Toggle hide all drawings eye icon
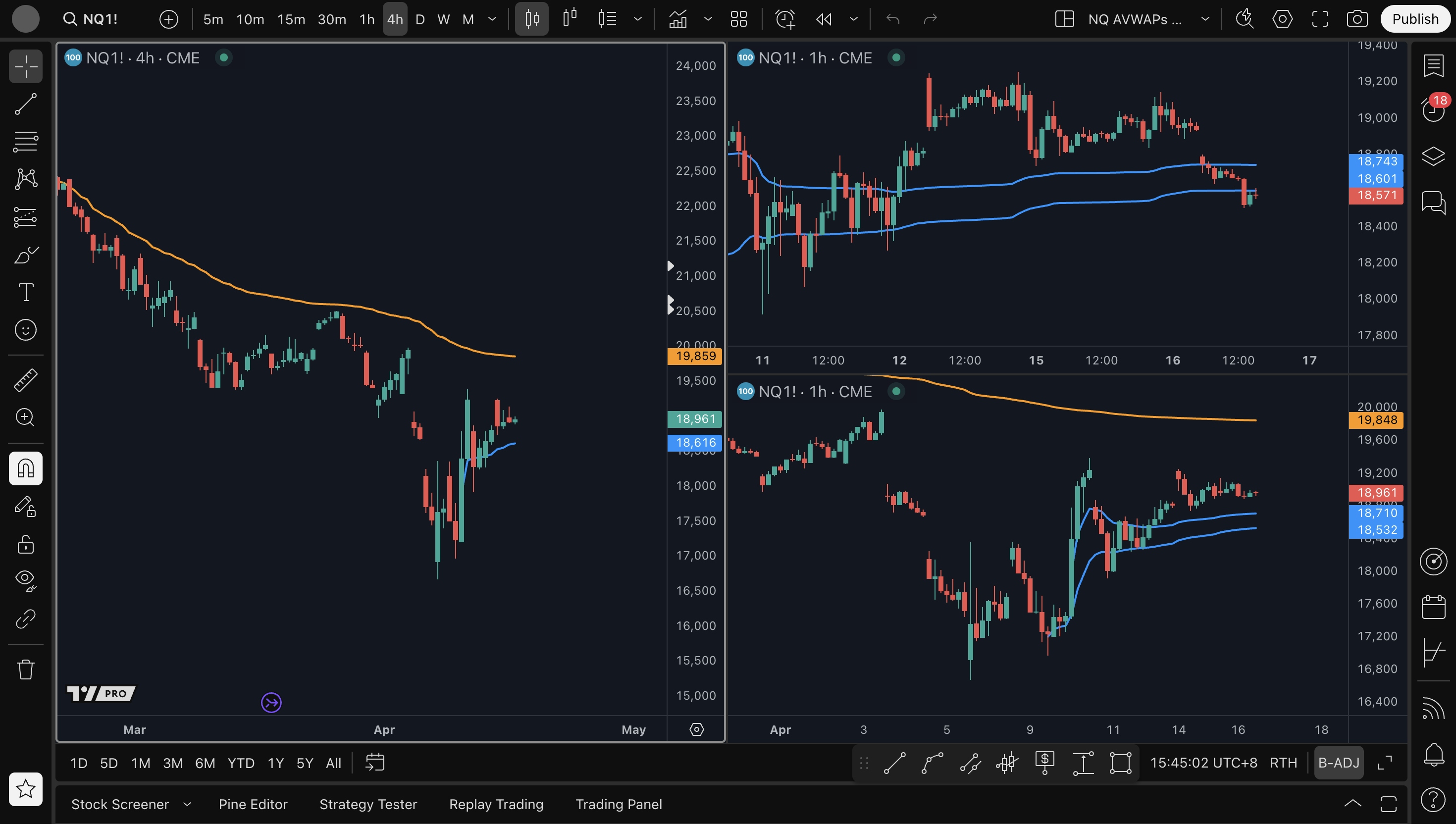This screenshot has width=1456, height=824. point(25,579)
